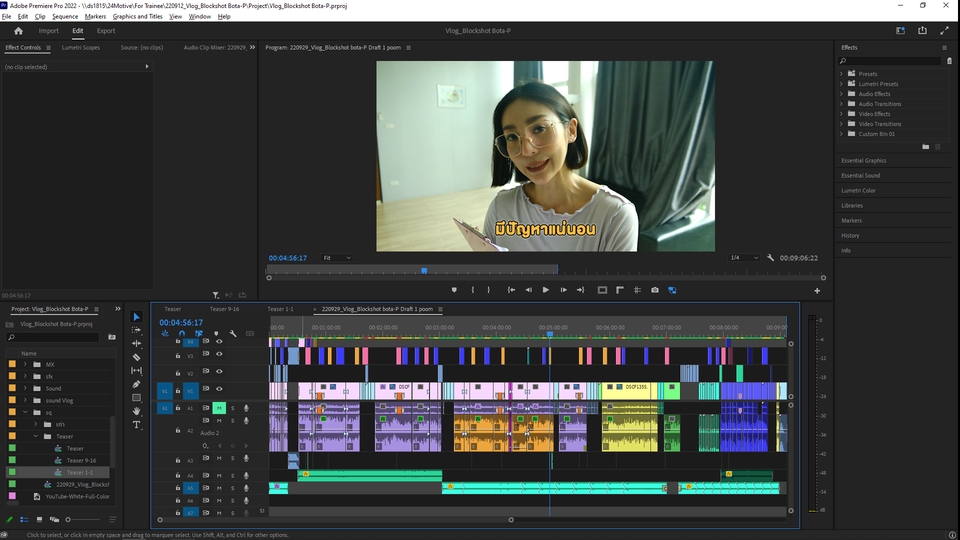Choose the Type tool
Image resolution: width=960 pixels, height=540 pixels.
[137, 425]
